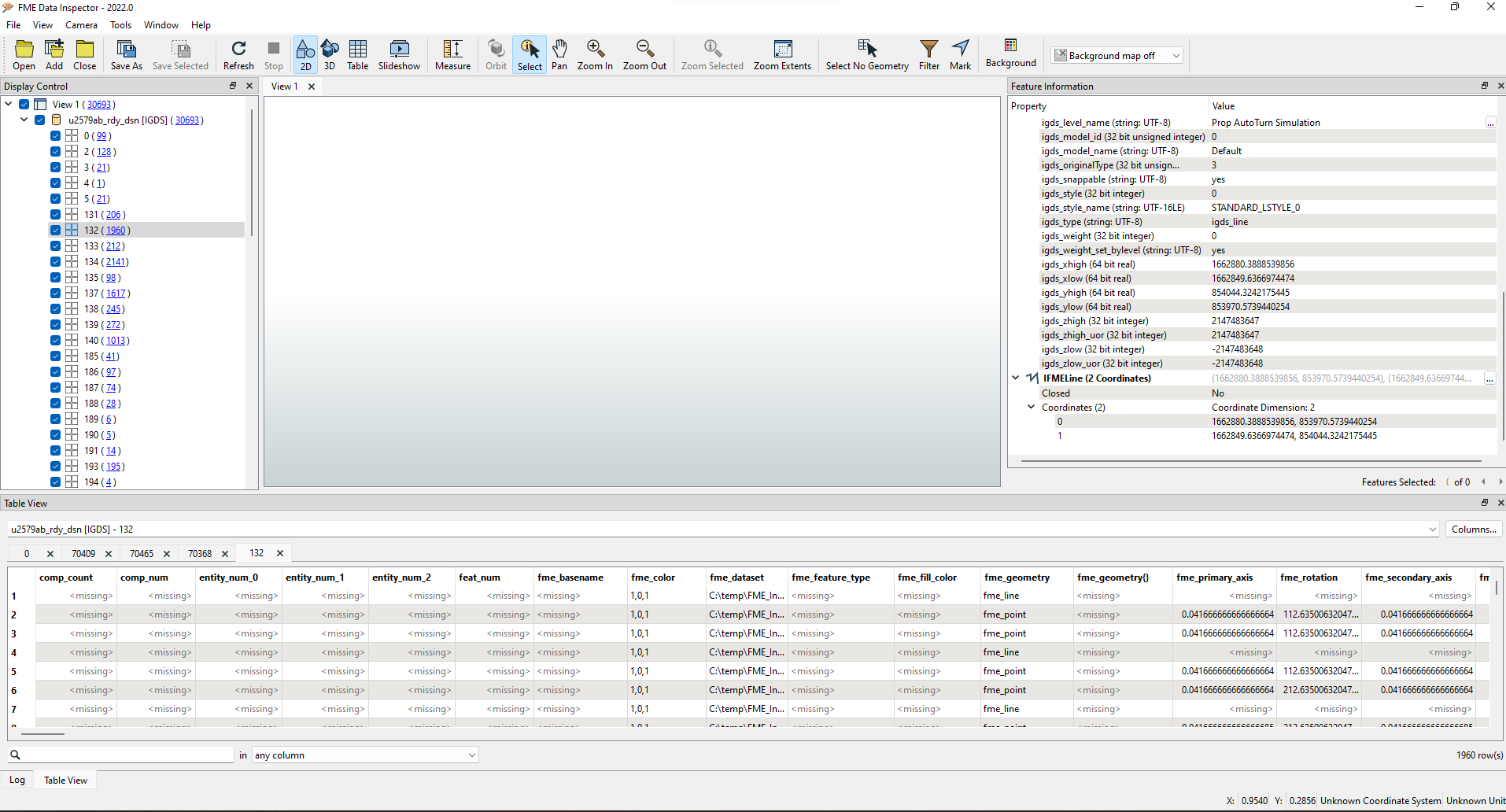The height and width of the screenshot is (812, 1506).
Task: Open the 'any column' search dropdown
Action: [365, 755]
